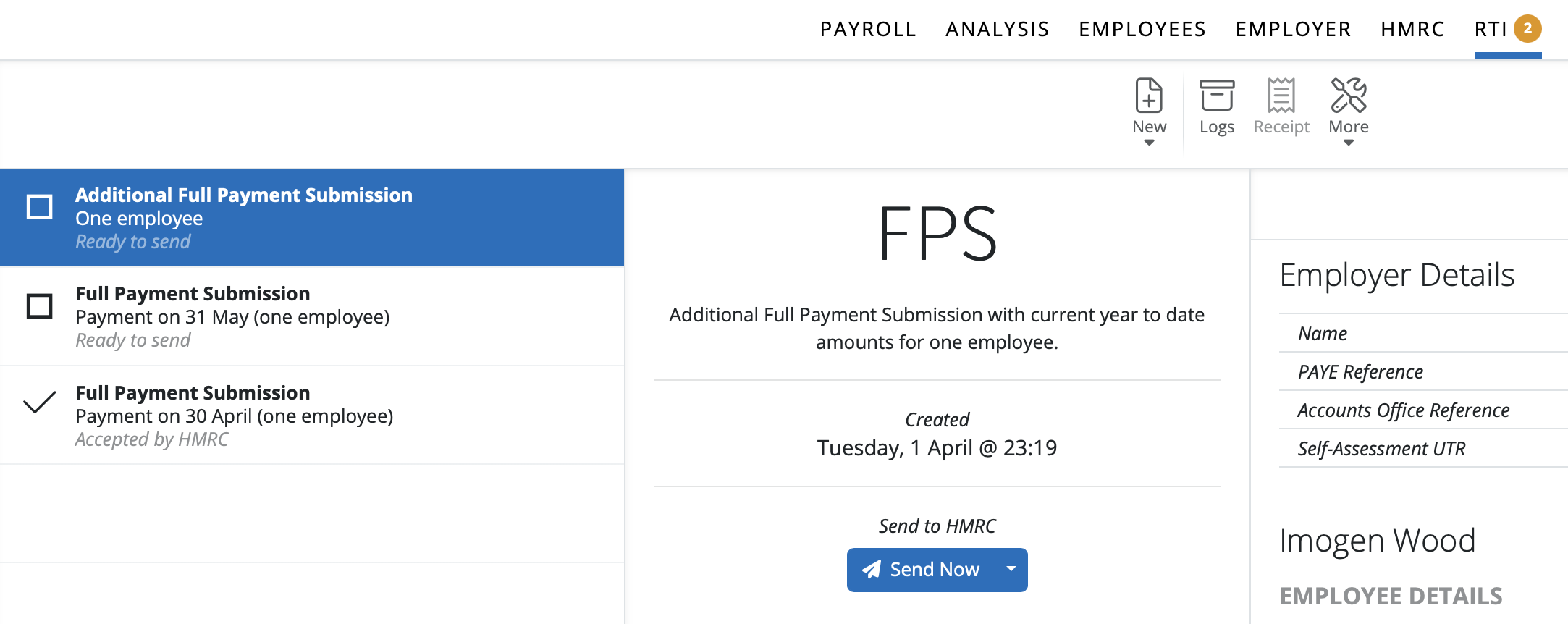Image resolution: width=1568 pixels, height=624 pixels.
Task: Open the Logs archive icon
Action: [x=1217, y=95]
